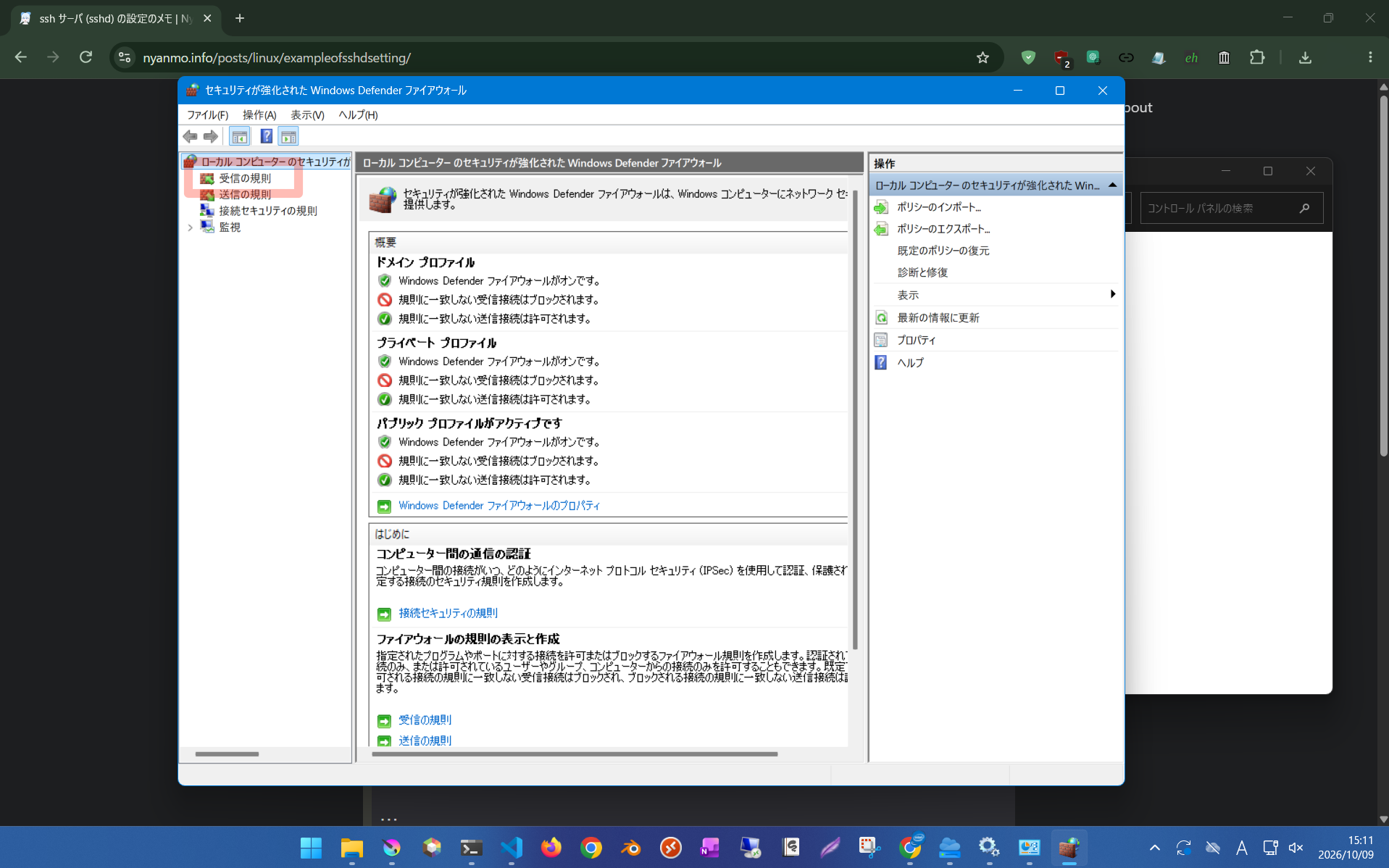The height and width of the screenshot is (868, 1389).
Task: Click the properties icon beside プロパティ
Action: click(x=881, y=341)
